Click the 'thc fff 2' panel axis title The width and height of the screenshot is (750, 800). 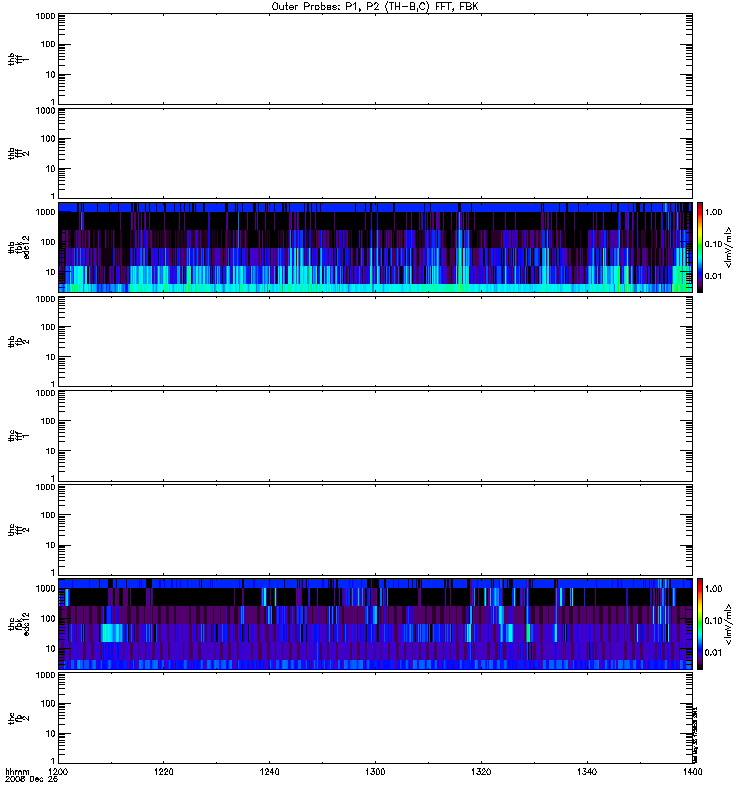tap(18, 530)
